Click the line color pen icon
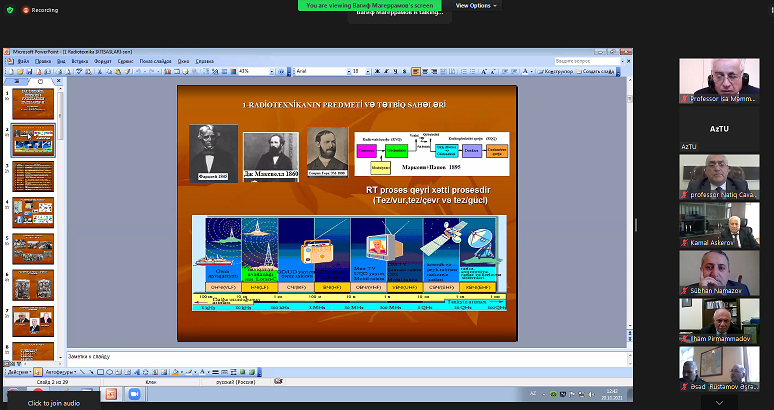Viewport: 774px width, 410px height. click(x=189, y=372)
